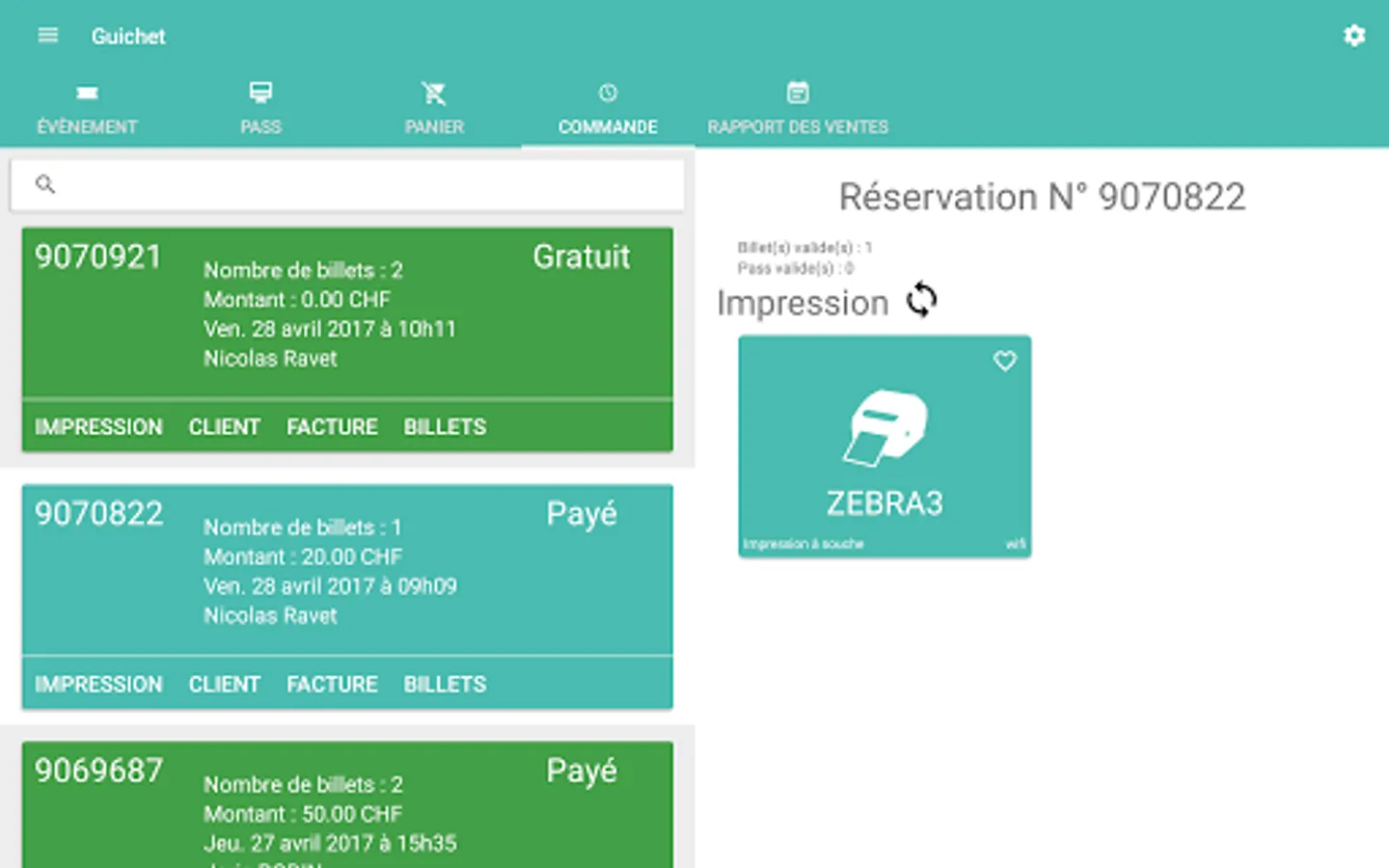The width and height of the screenshot is (1389, 868).
Task: Click 'Montant : 20.00 CHF' text
Action: (303, 557)
